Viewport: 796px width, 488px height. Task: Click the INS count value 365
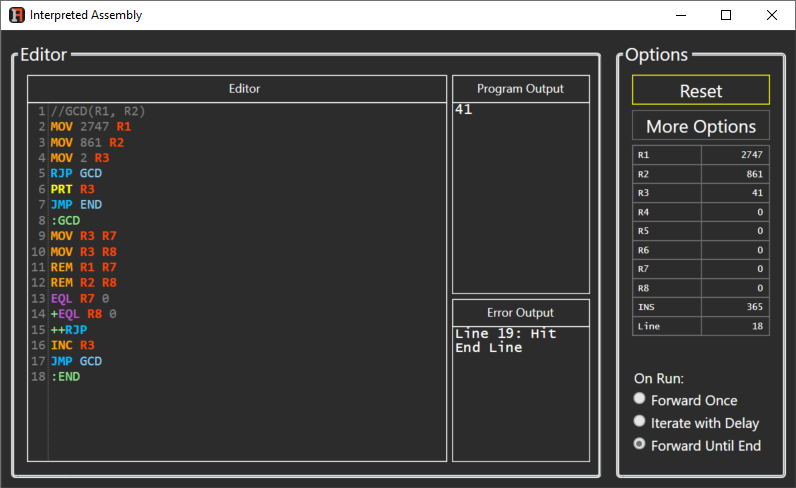pos(735,307)
